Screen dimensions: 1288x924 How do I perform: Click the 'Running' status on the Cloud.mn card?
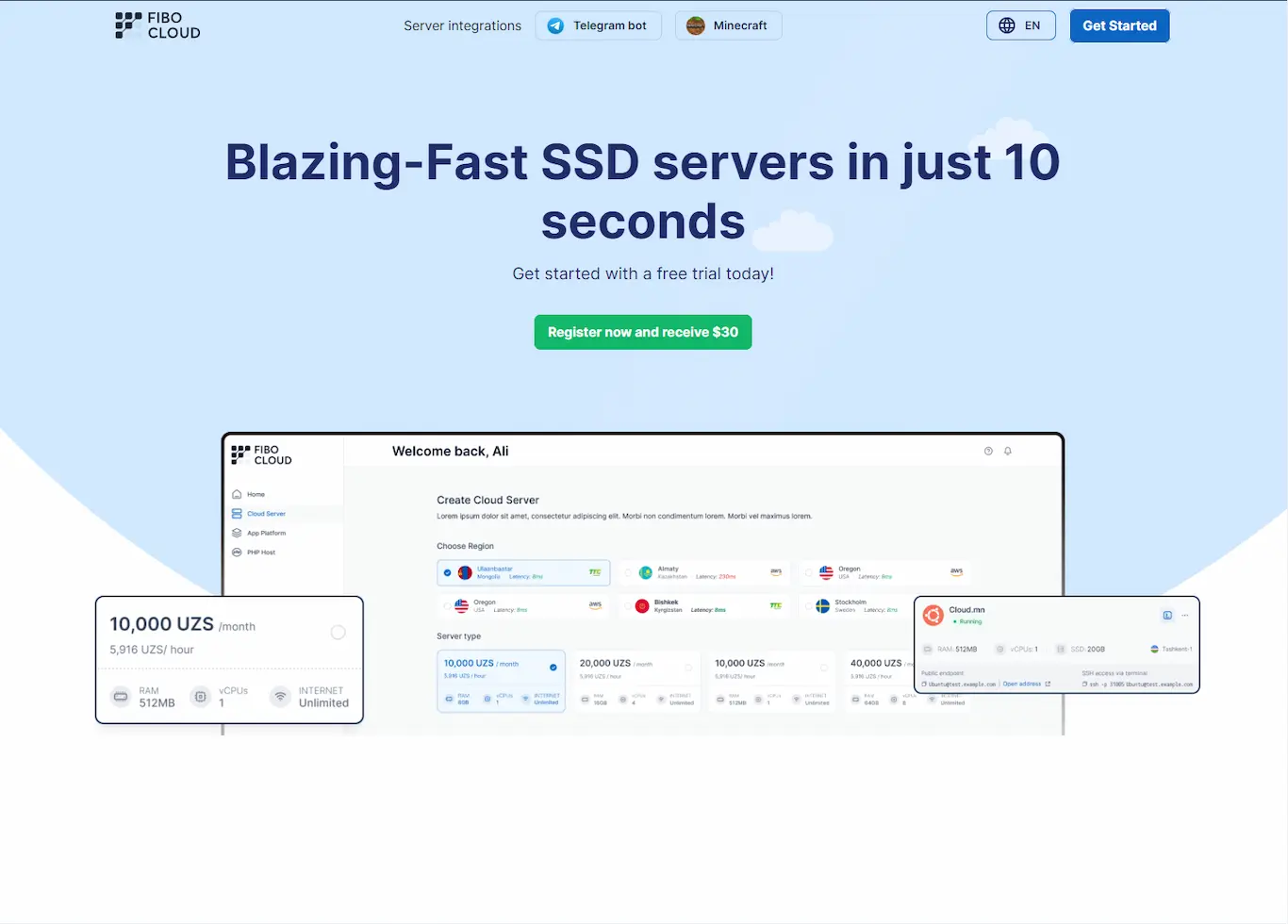click(967, 621)
